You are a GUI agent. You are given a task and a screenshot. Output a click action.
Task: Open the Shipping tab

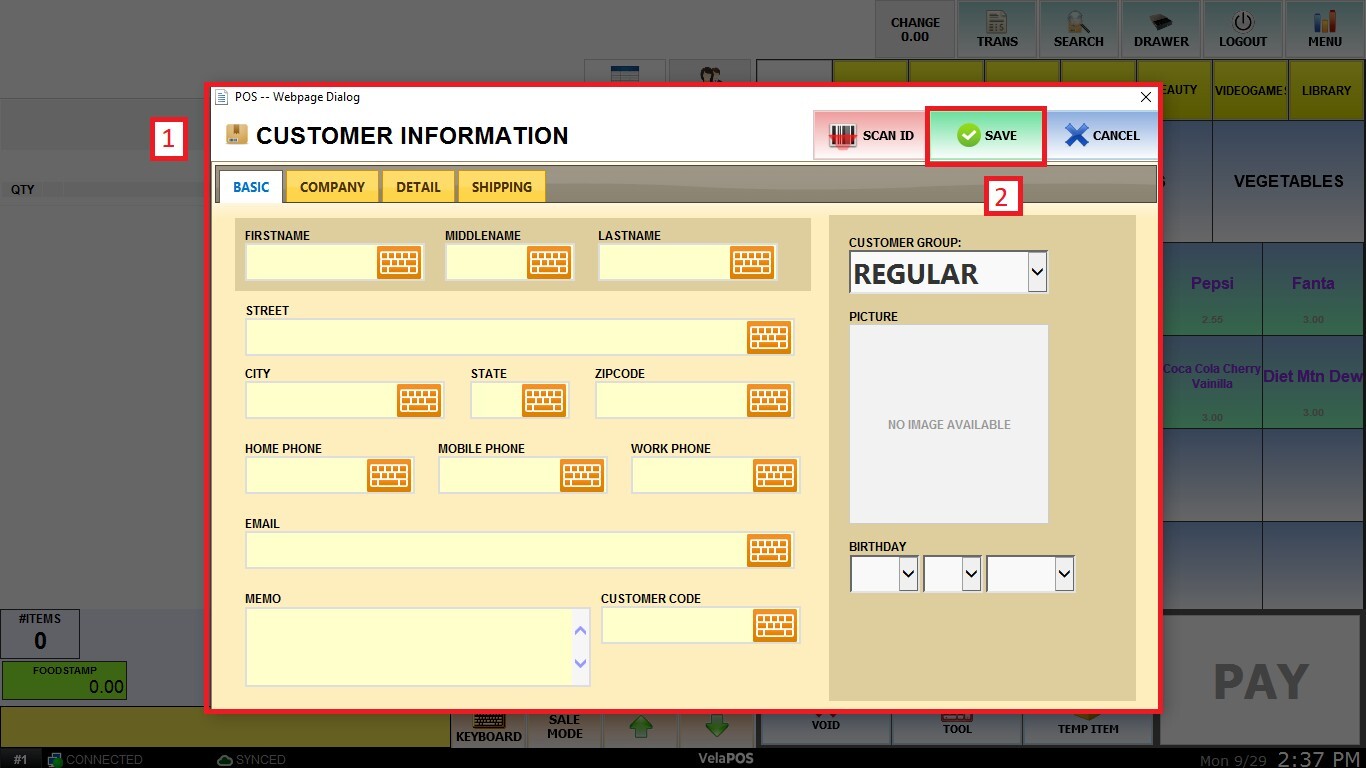click(501, 187)
